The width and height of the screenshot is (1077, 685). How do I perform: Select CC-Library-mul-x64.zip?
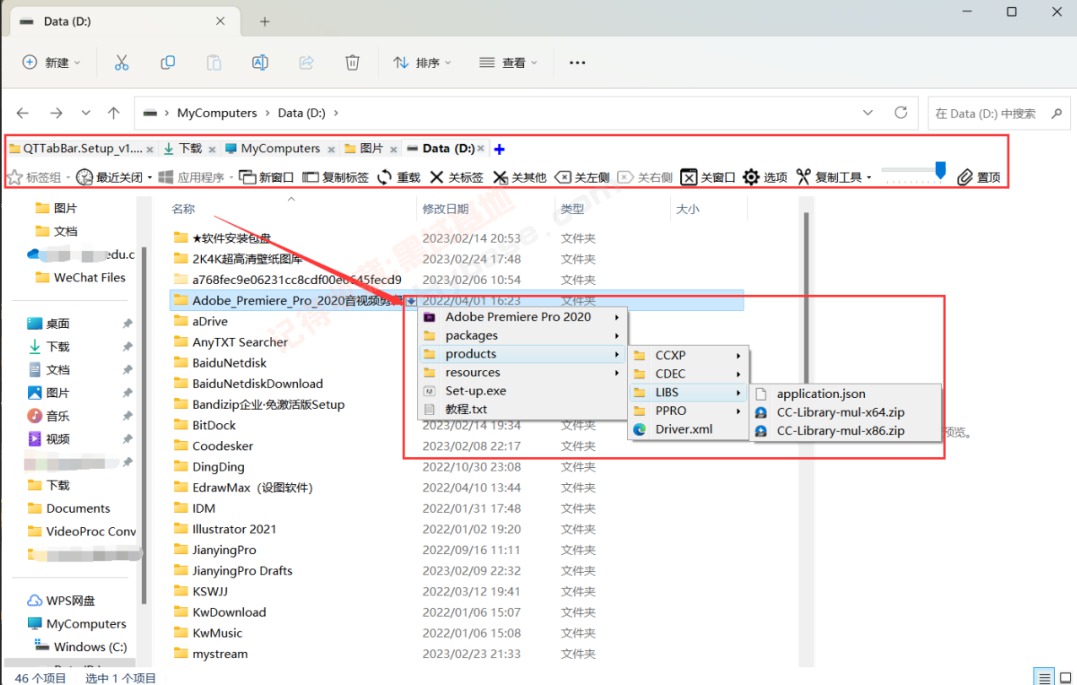pos(846,412)
